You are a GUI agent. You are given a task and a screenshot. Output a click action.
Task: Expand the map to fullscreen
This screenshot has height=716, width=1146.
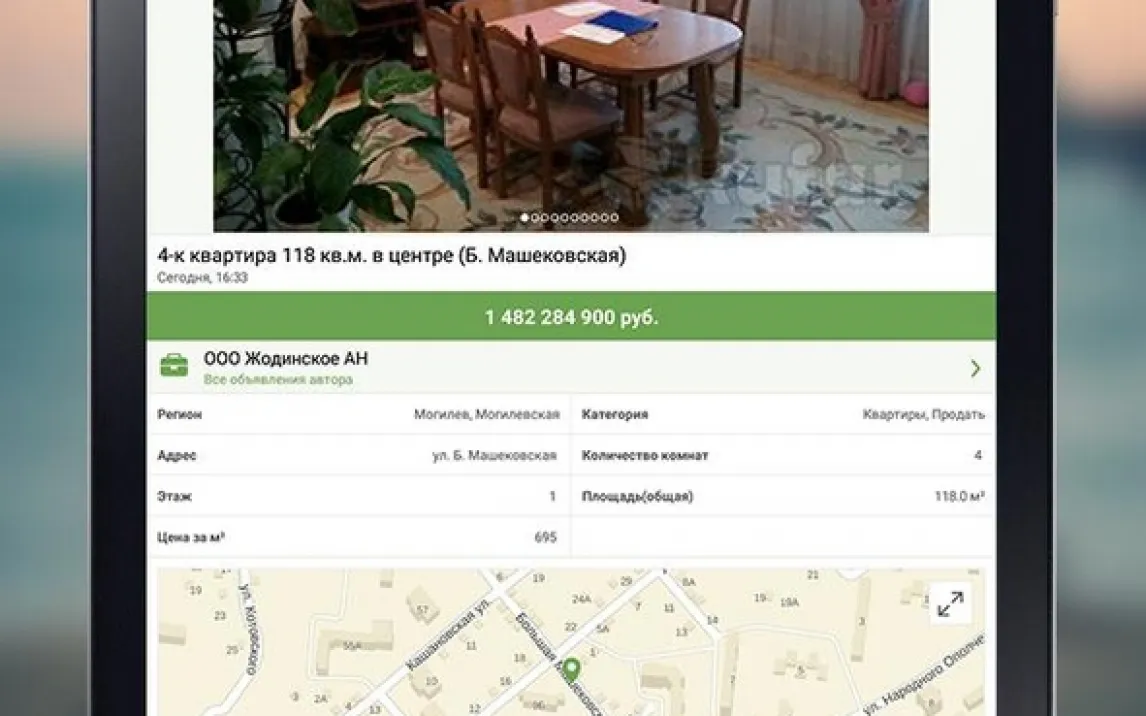pyautogui.click(x=949, y=603)
